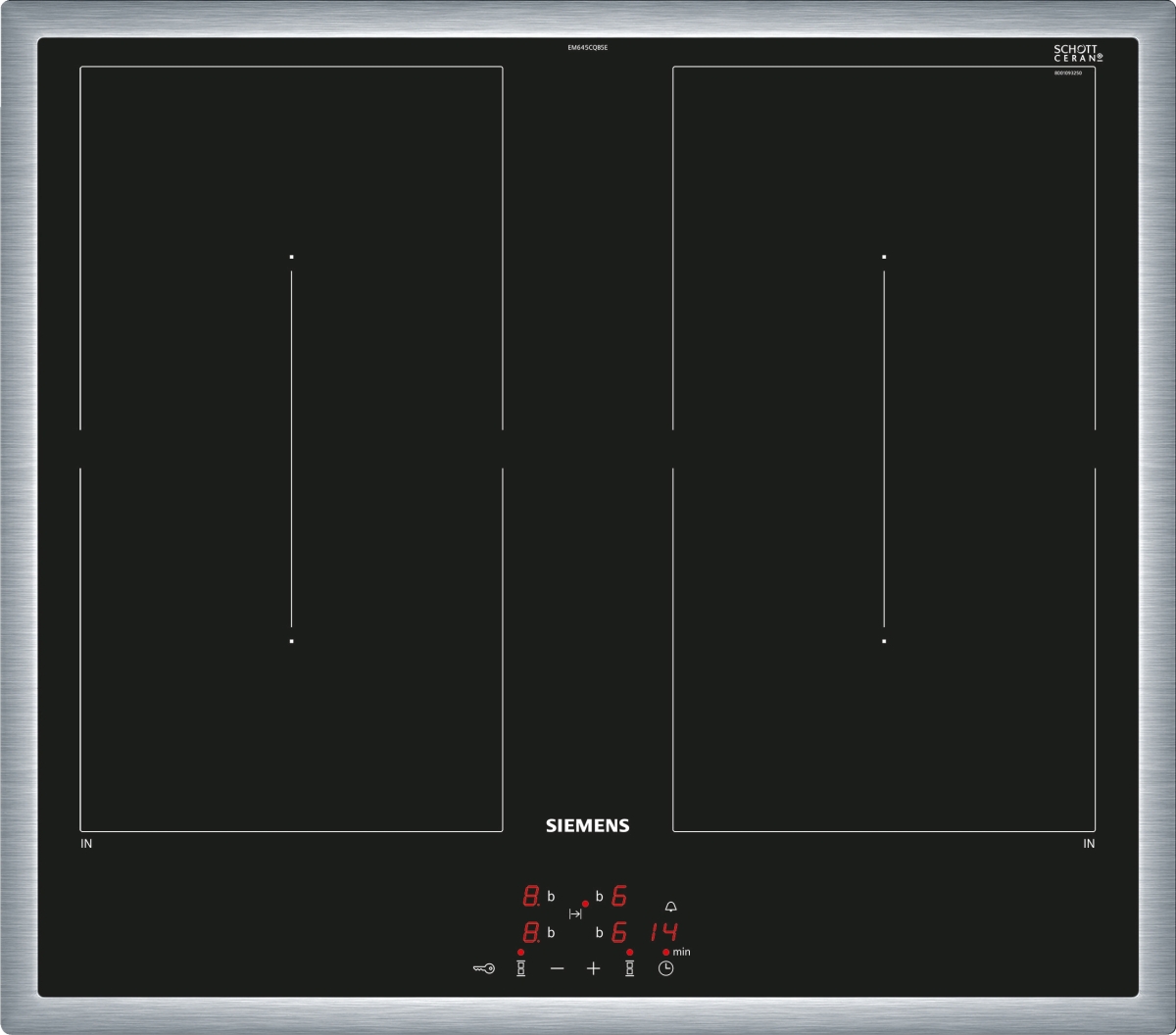Tap the red indicator dot beside min

tap(665, 952)
